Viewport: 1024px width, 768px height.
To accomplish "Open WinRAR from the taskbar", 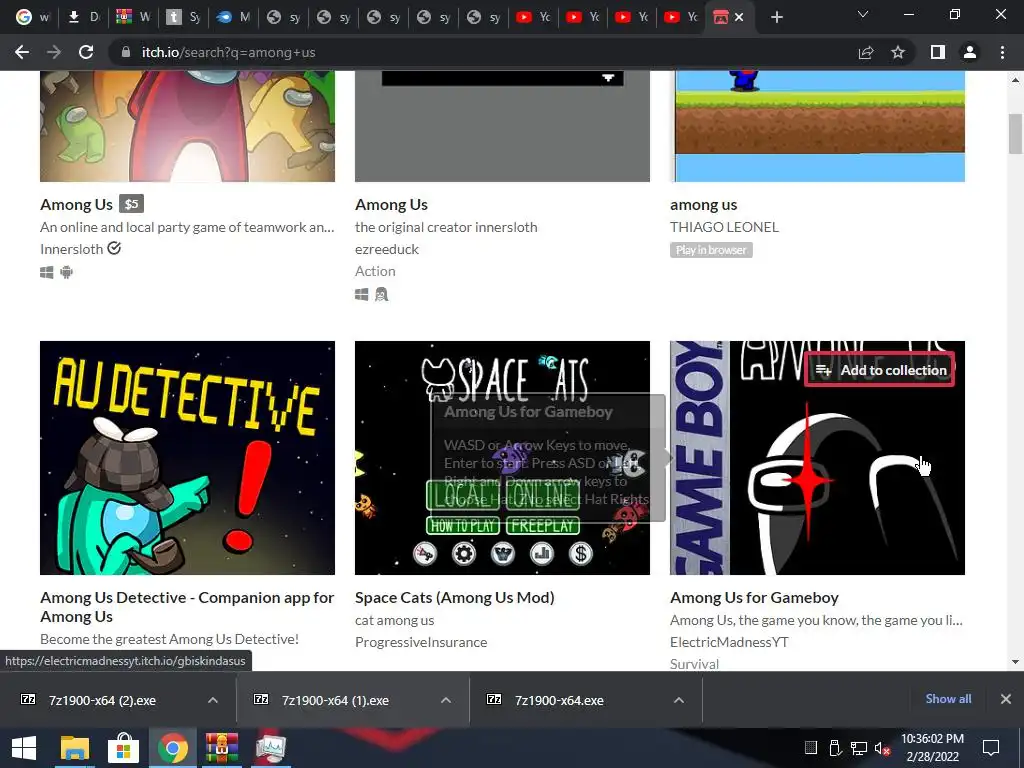I will click(x=222, y=748).
